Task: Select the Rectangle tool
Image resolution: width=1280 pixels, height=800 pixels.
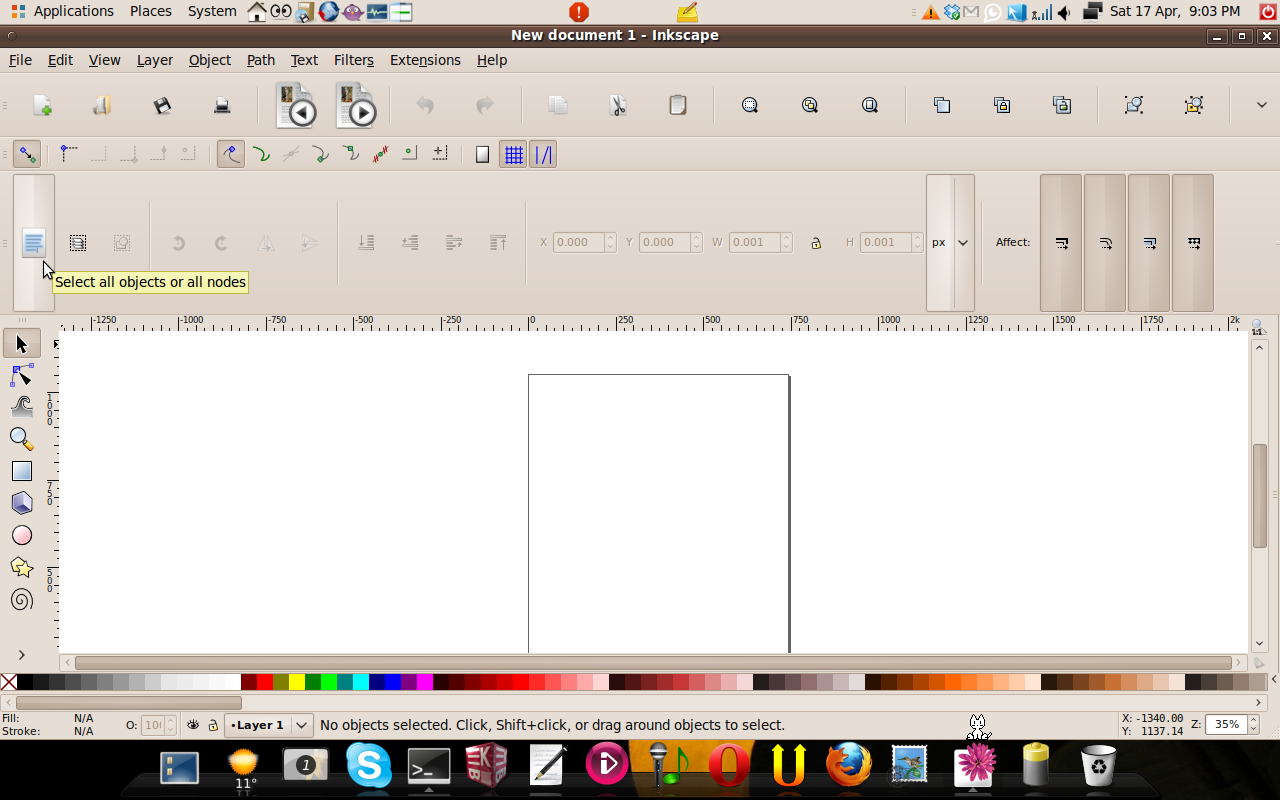Action: 22,470
